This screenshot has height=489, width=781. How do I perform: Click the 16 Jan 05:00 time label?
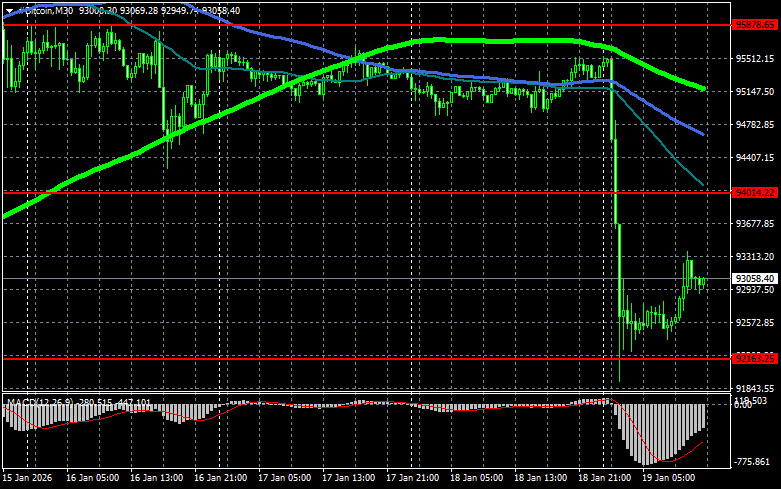click(x=92, y=478)
